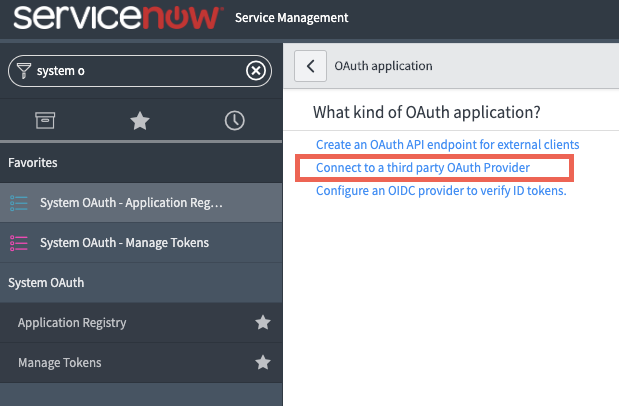Clear the navigator filter text
The width and height of the screenshot is (619, 406).
point(256,71)
